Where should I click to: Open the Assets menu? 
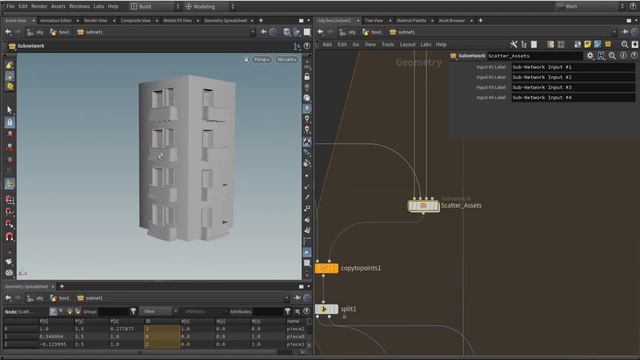[58, 6]
